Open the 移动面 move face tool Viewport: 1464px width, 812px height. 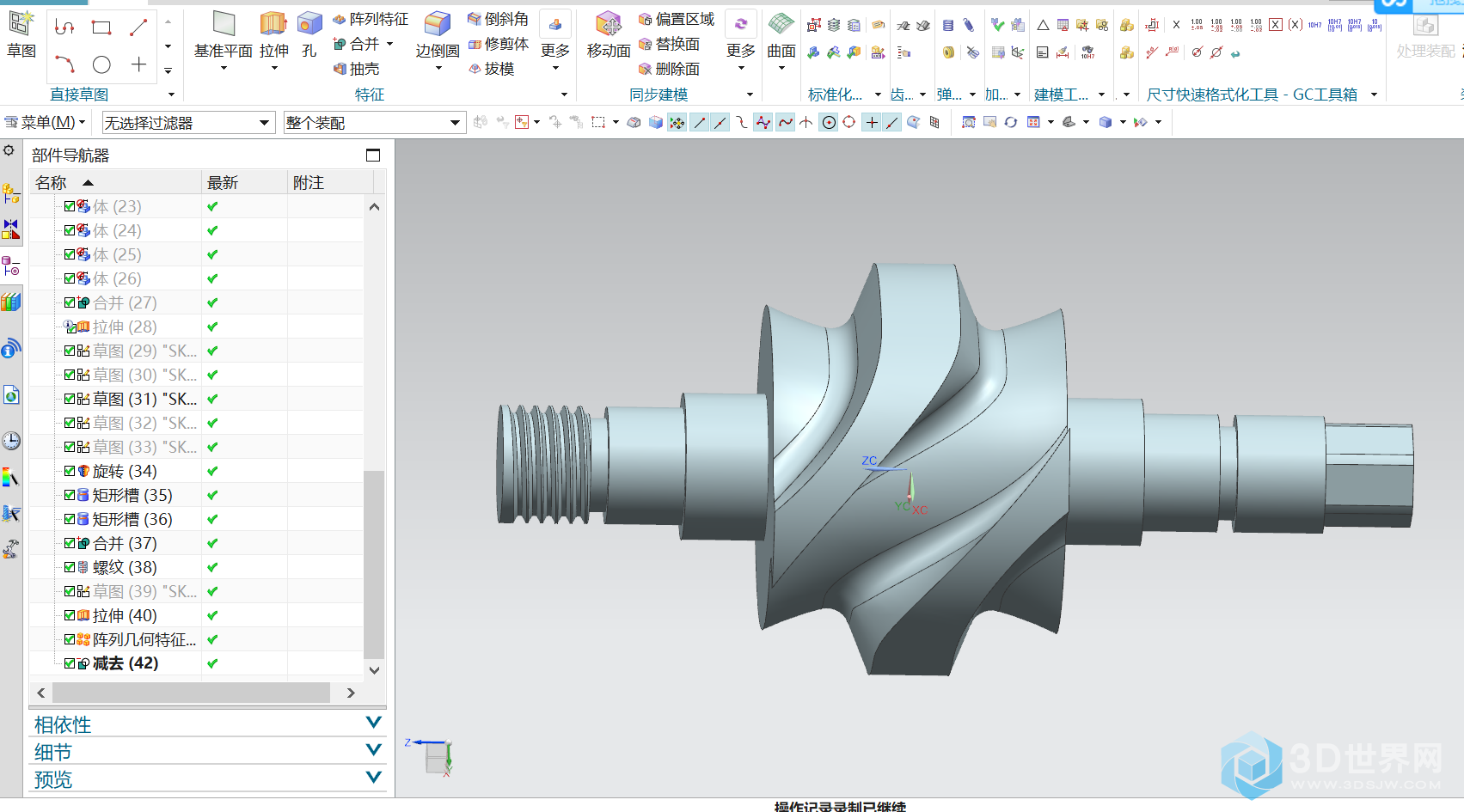(609, 35)
